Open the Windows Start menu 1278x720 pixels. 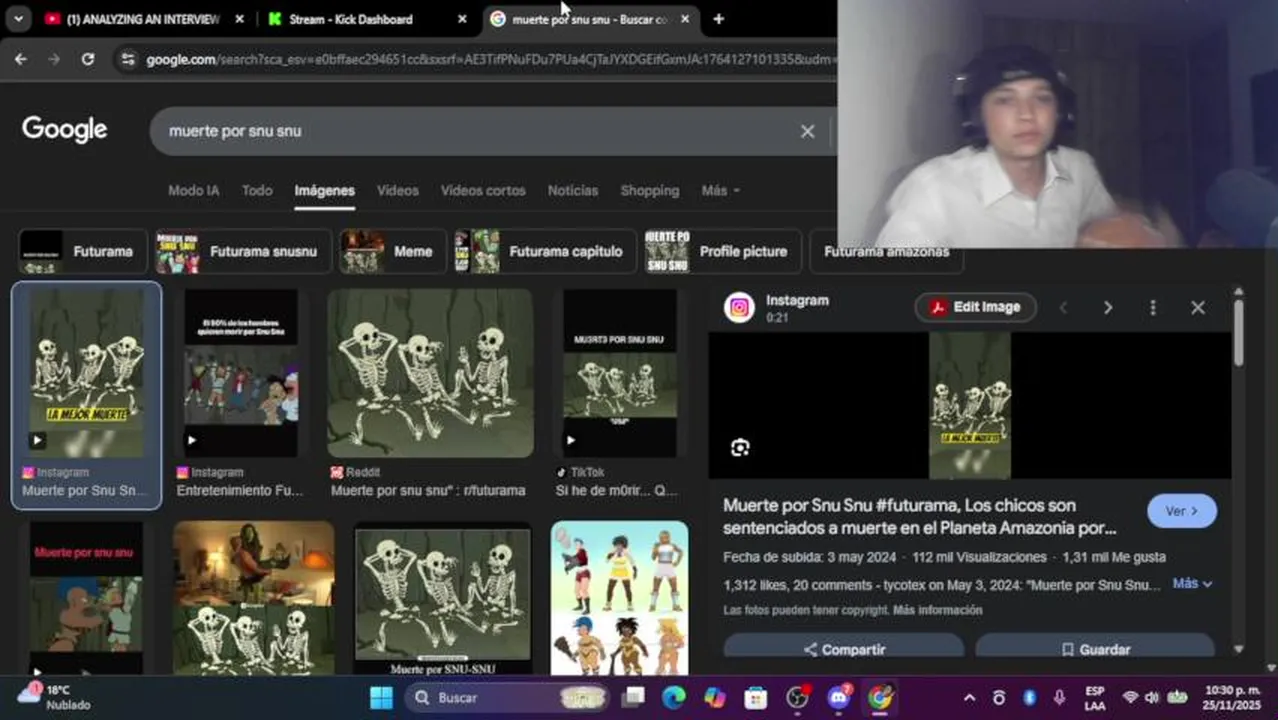(381, 697)
